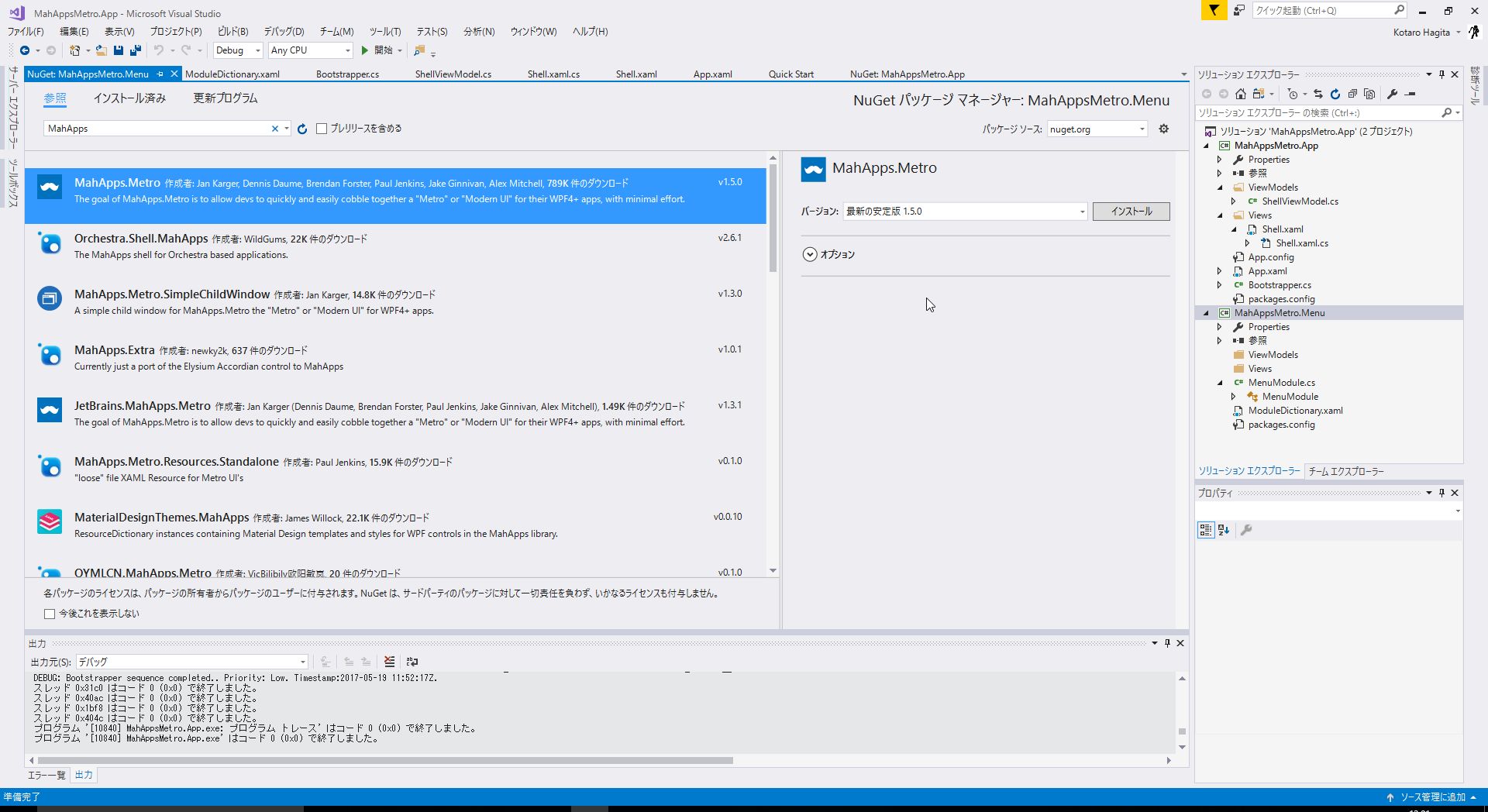
Task: Open the package version dropdown
Action: tap(1082, 212)
